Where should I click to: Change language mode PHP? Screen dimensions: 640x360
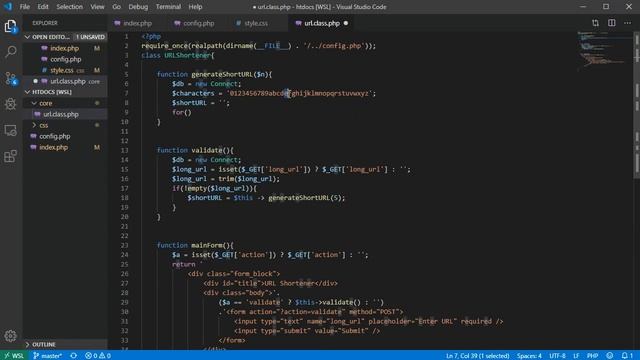pyautogui.click(x=592, y=356)
